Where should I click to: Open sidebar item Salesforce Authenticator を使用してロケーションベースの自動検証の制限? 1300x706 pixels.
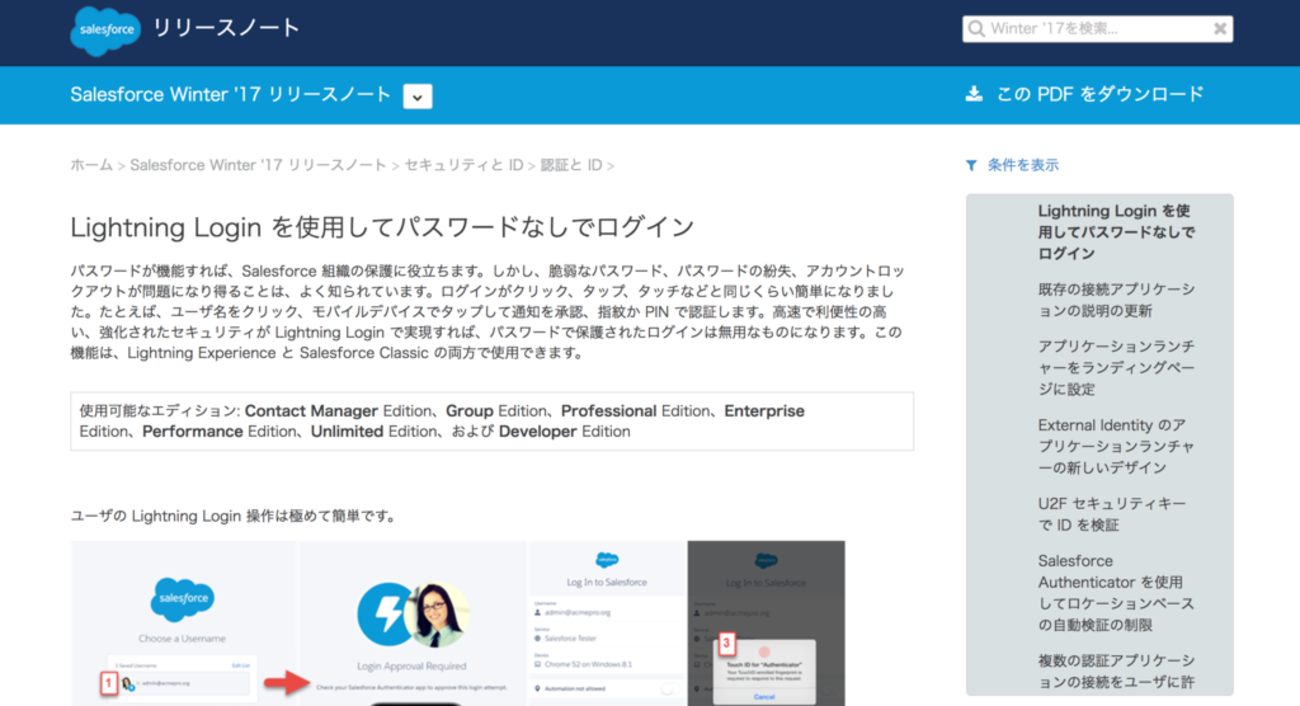[x=1116, y=592]
